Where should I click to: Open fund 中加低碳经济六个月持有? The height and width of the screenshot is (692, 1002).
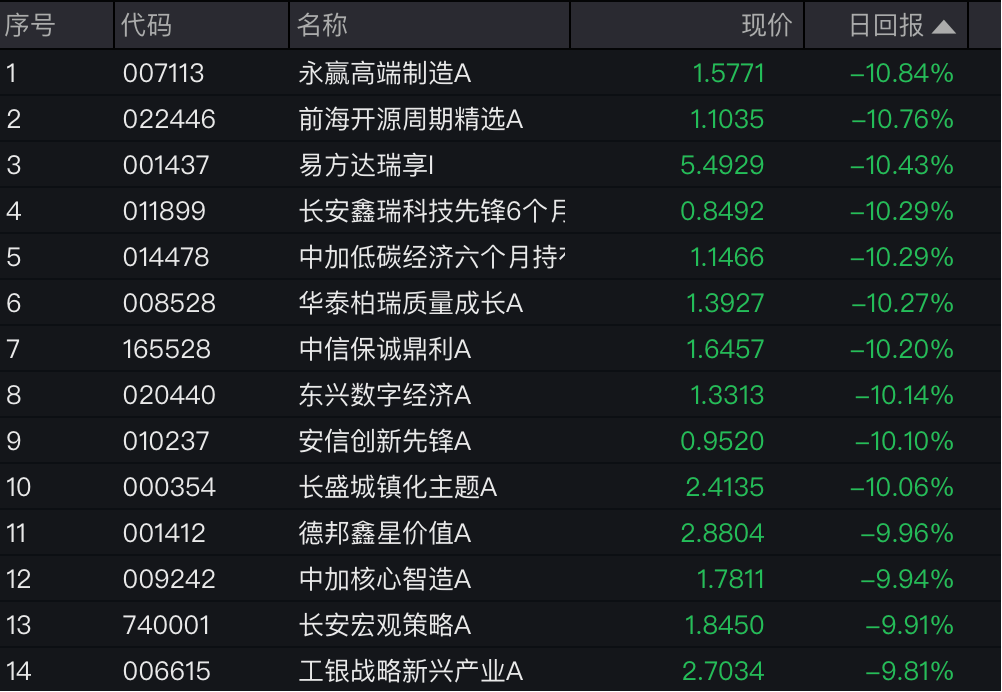pyautogui.click(x=432, y=257)
